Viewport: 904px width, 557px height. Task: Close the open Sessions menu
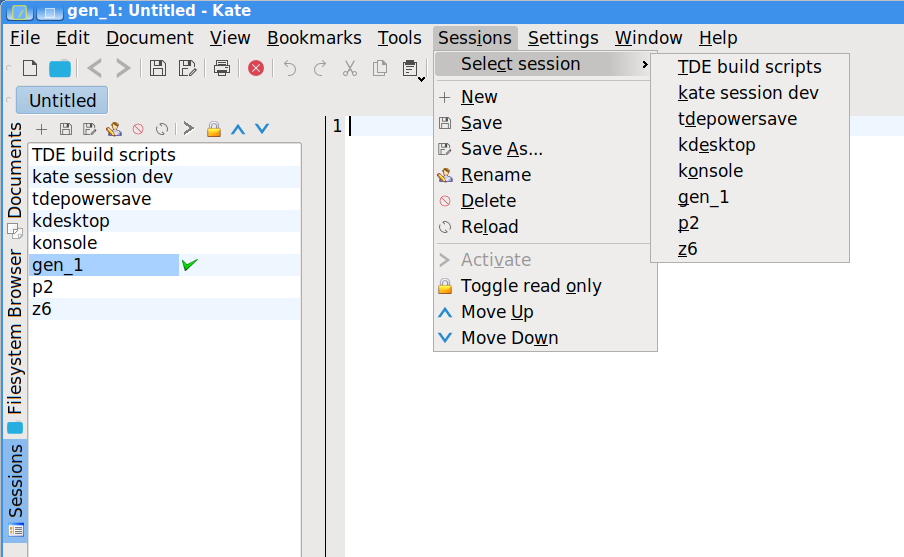coord(475,38)
